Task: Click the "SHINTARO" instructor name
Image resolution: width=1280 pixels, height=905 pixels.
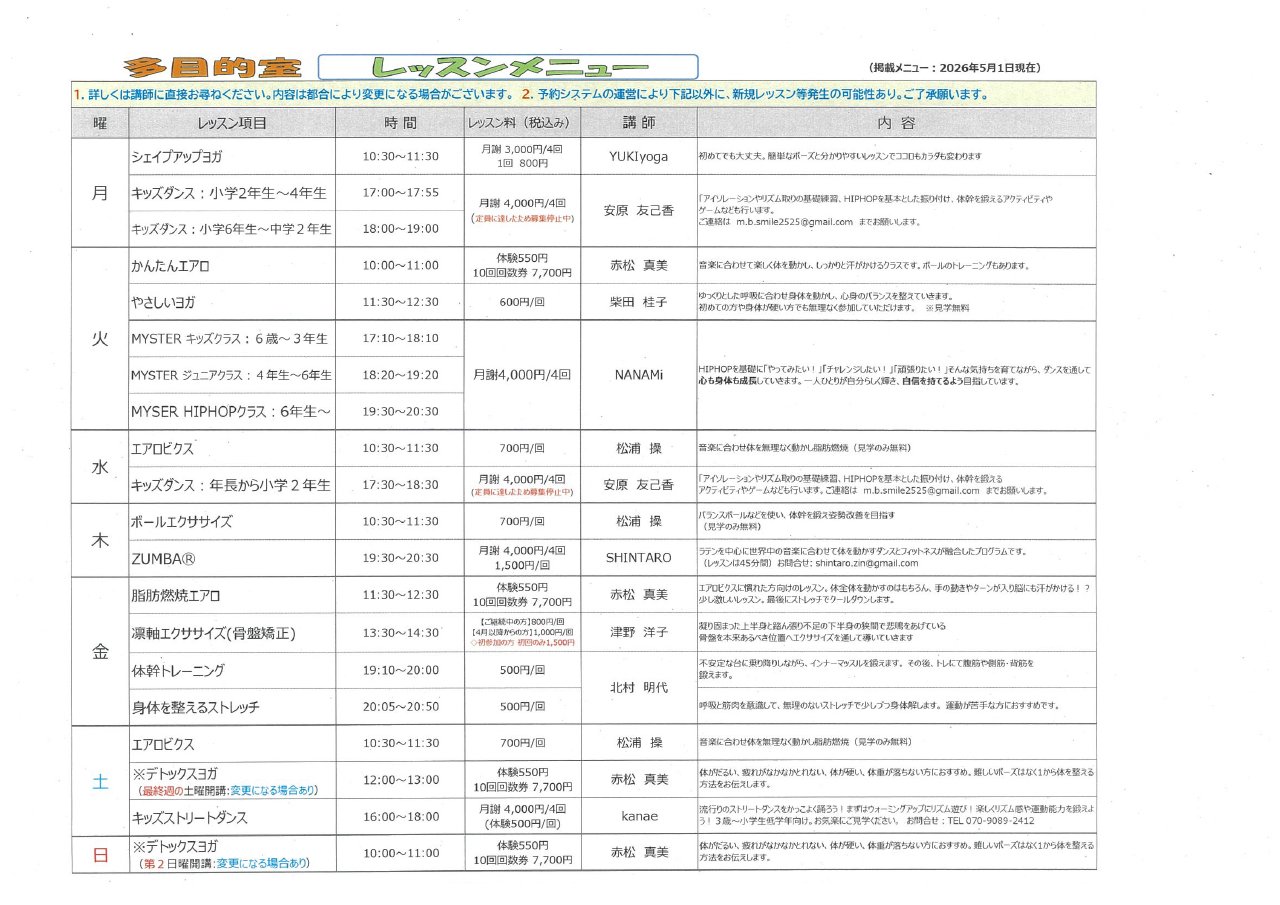Action: (638, 558)
